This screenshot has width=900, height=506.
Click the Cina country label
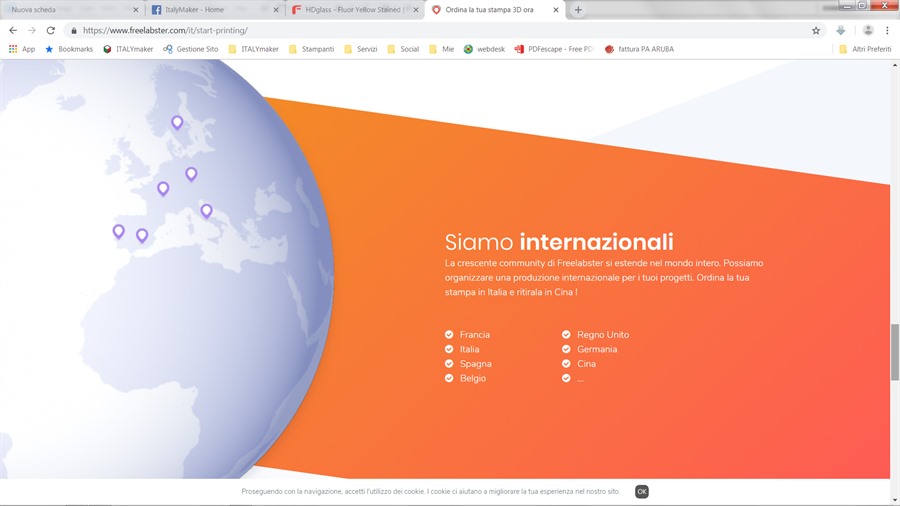pyautogui.click(x=586, y=364)
